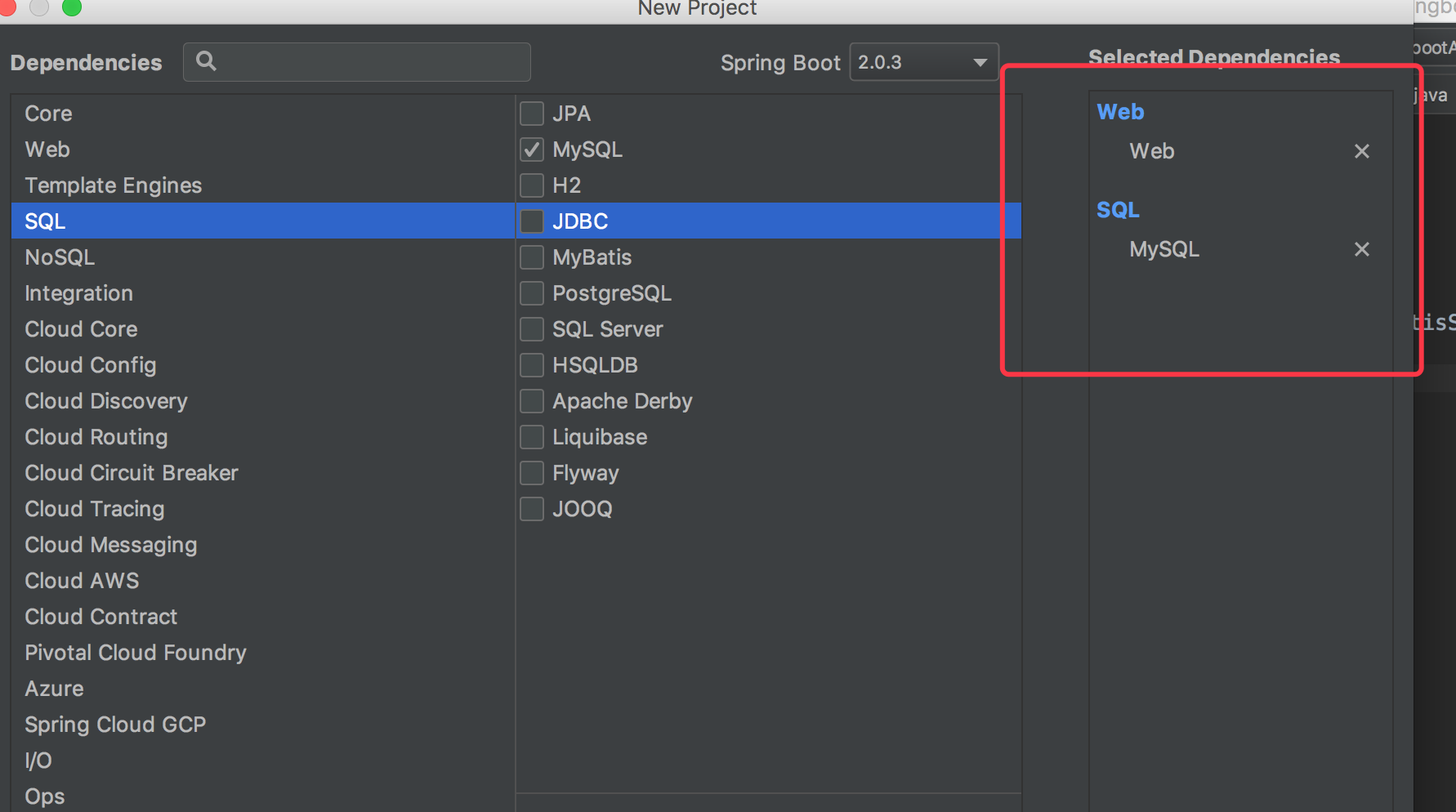Click the search magnifier icon
The height and width of the screenshot is (812, 1456).
pyautogui.click(x=206, y=61)
